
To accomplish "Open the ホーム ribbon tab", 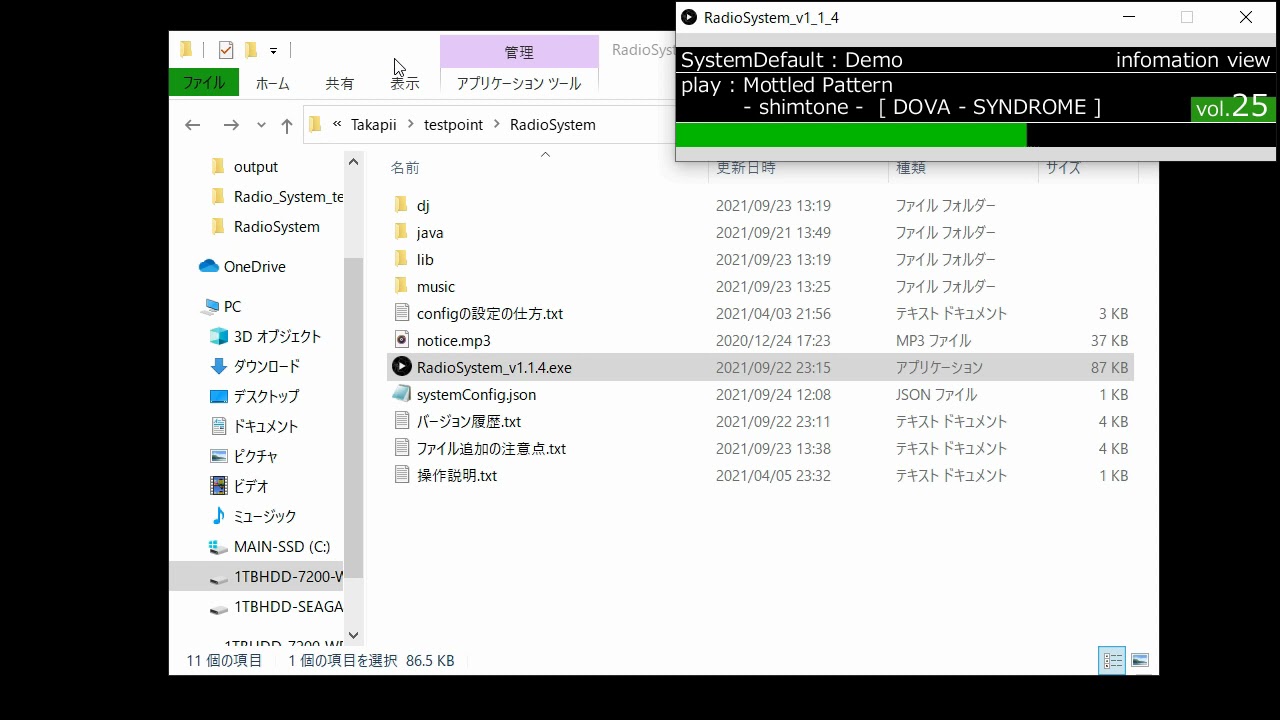I will pyautogui.click(x=272, y=83).
